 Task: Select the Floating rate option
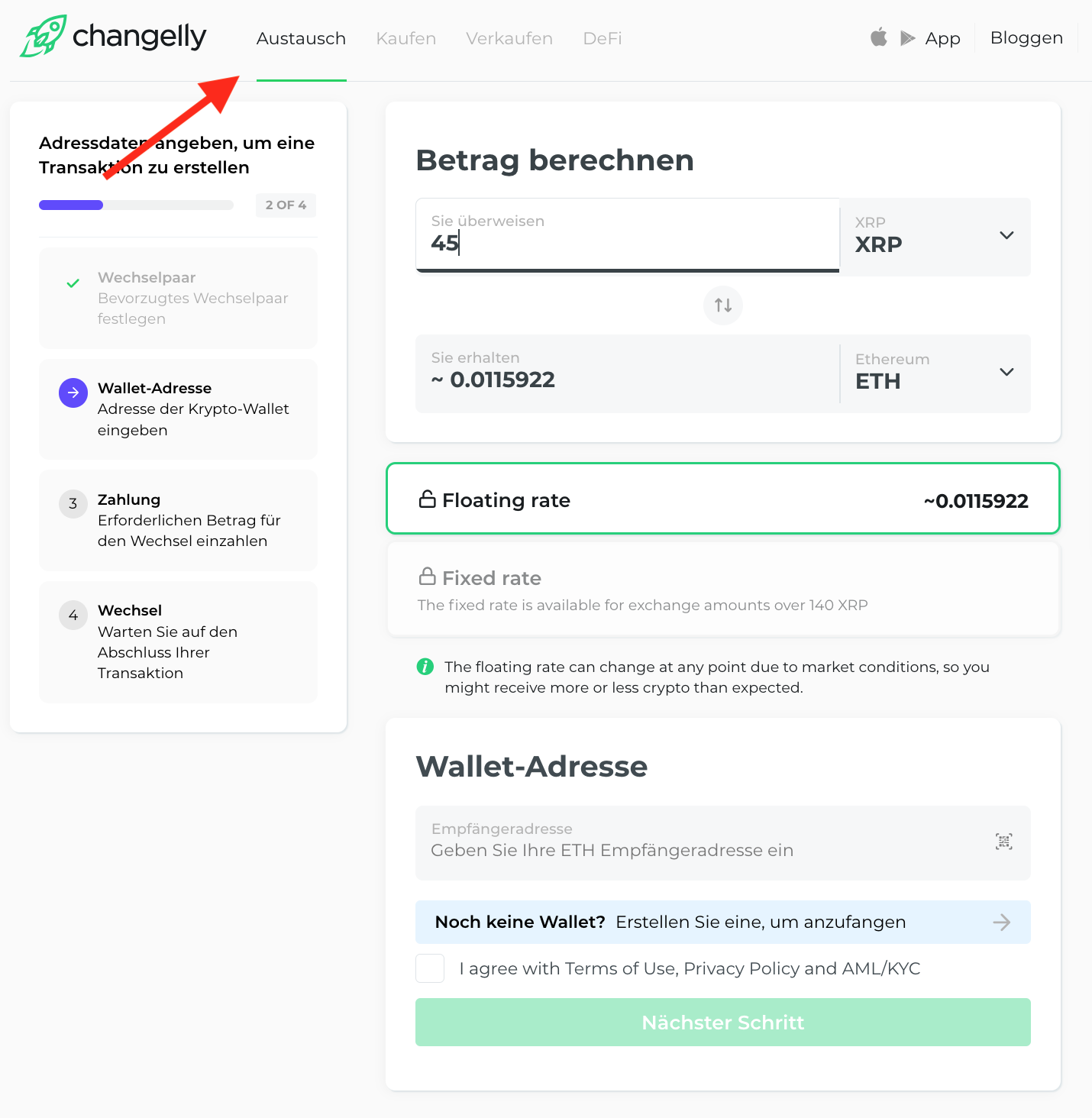tap(722, 499)
